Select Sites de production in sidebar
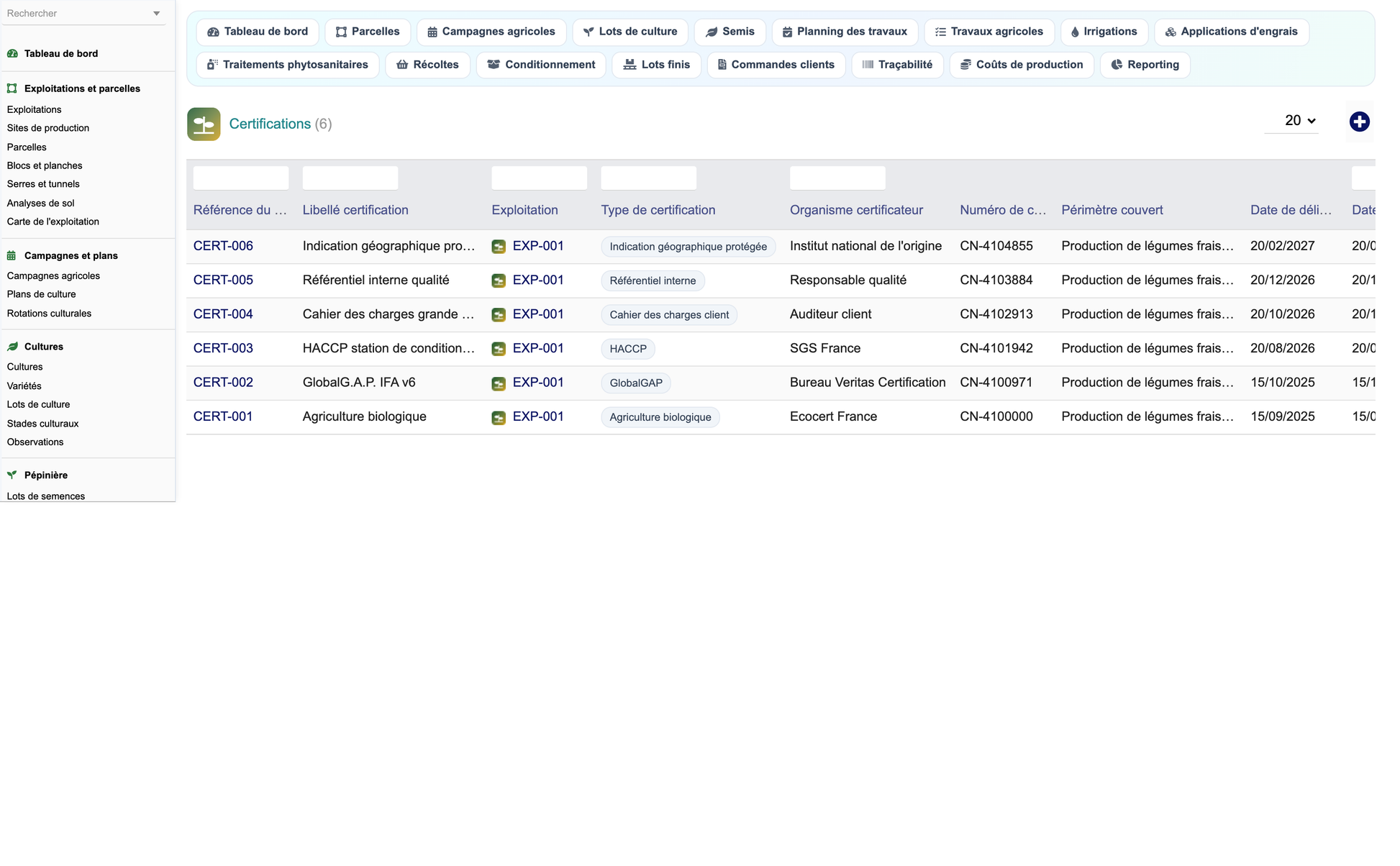 click(x=48, y=128)
